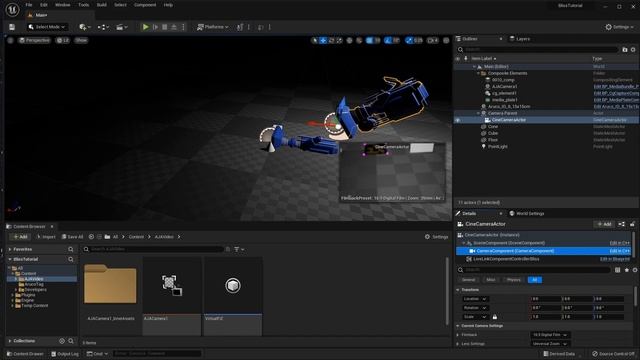Open the Select Mode dropdown
The width and height of the screenshot is (640, 360).
coord(47,27)
